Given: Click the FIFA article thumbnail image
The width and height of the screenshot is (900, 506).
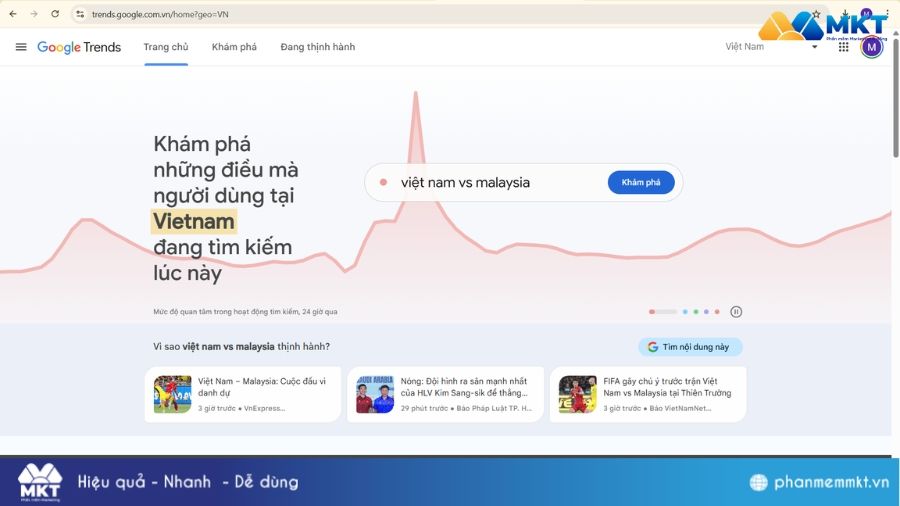Looking at the screenshot, I should coord(577,394).
